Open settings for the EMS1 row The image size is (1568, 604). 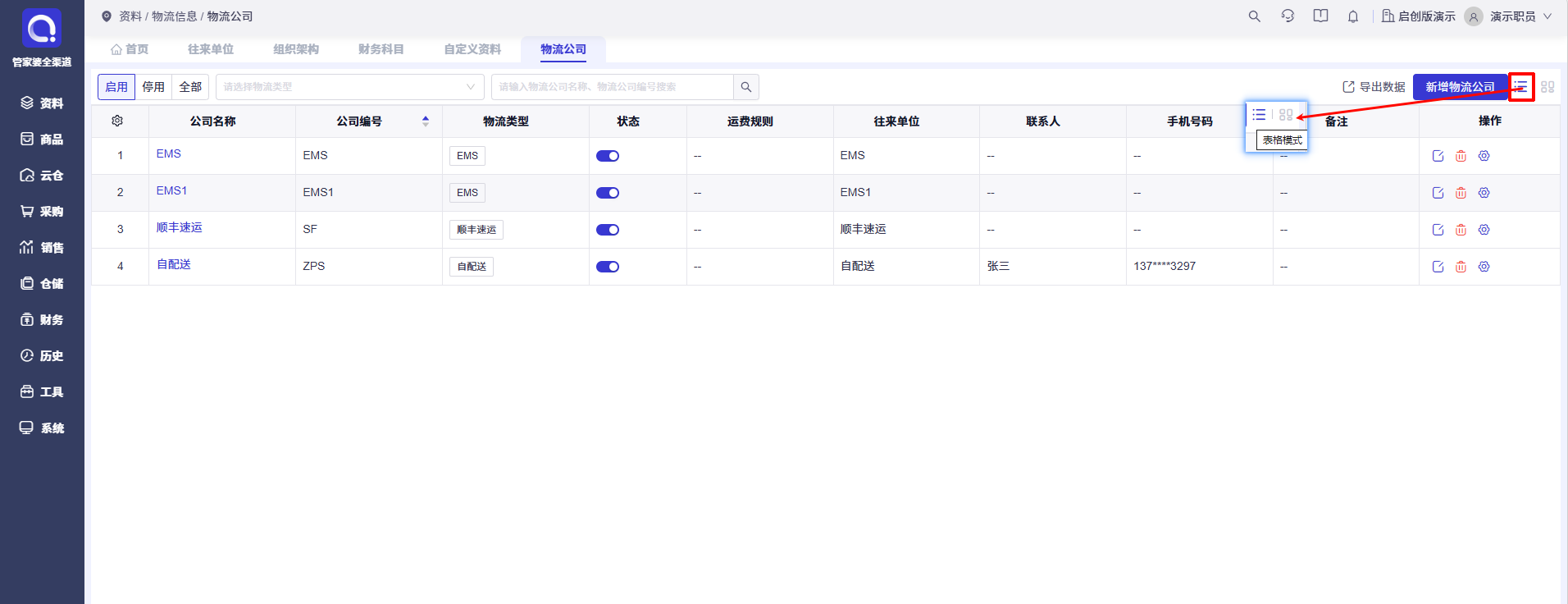[1484, 193]
